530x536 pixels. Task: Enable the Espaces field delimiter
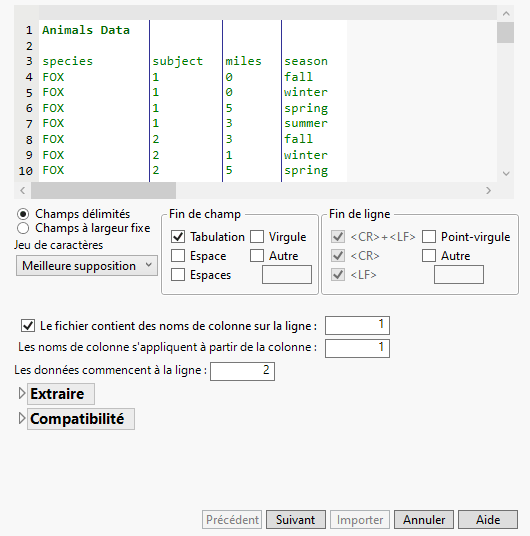178,275
